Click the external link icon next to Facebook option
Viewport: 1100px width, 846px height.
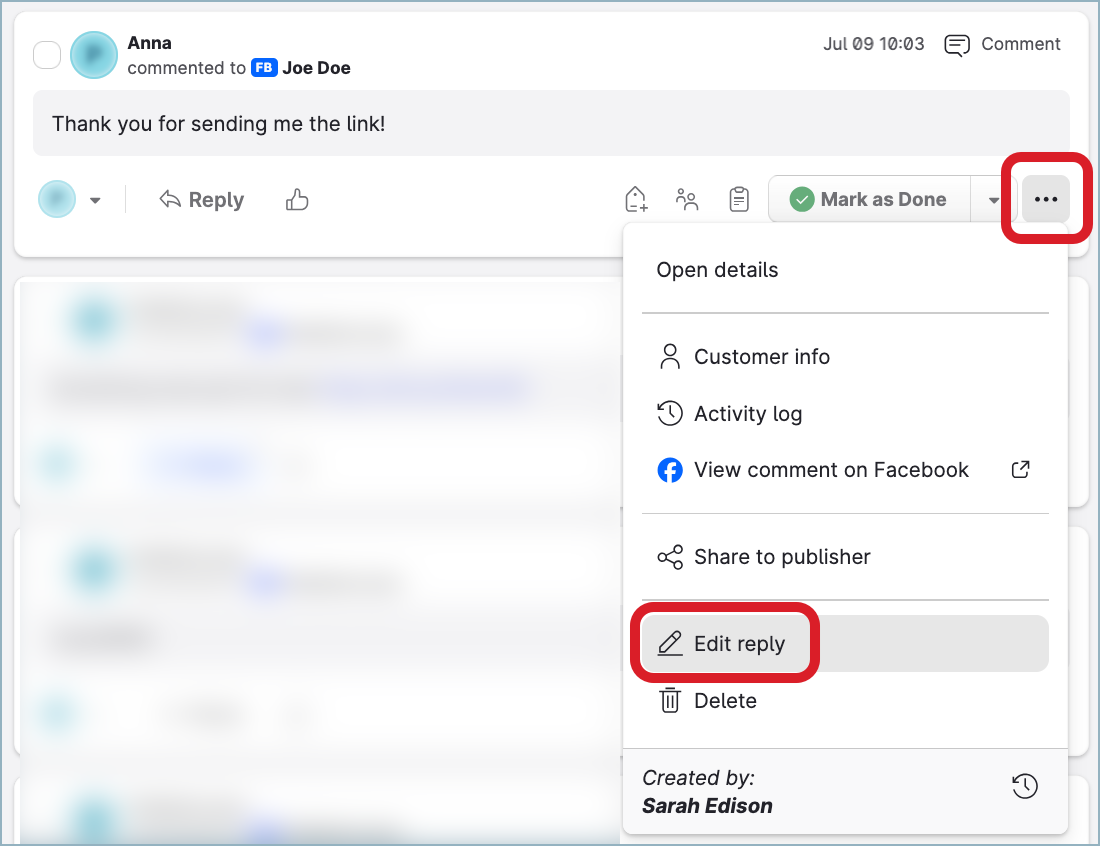point(1021,469)
